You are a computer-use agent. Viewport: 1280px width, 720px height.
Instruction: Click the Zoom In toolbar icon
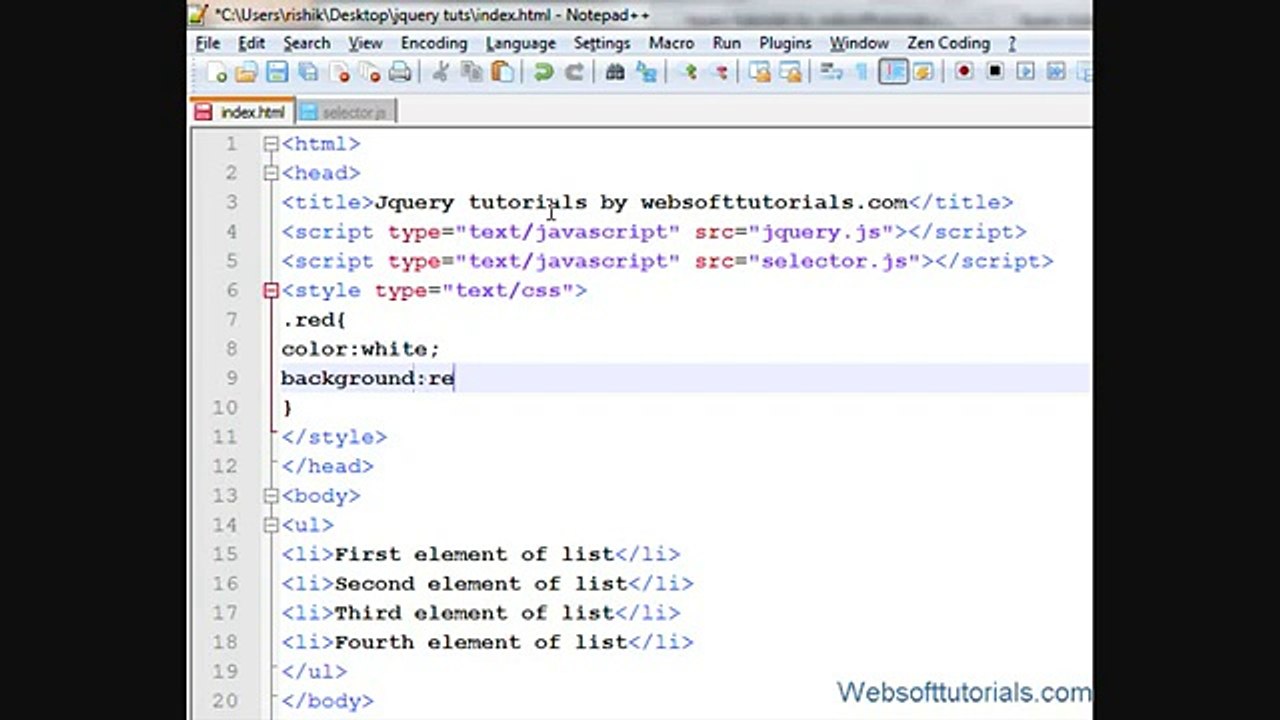click(688, 72)
